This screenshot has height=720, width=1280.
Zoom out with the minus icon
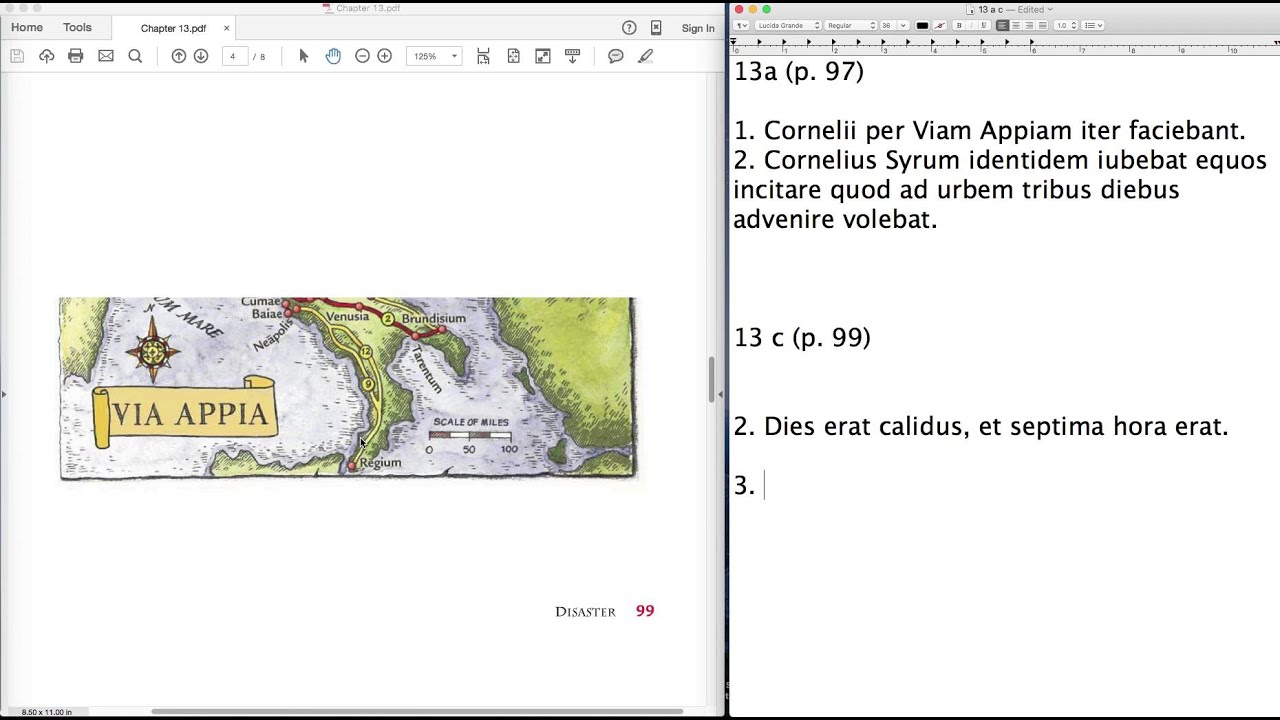tap(363, 56)
